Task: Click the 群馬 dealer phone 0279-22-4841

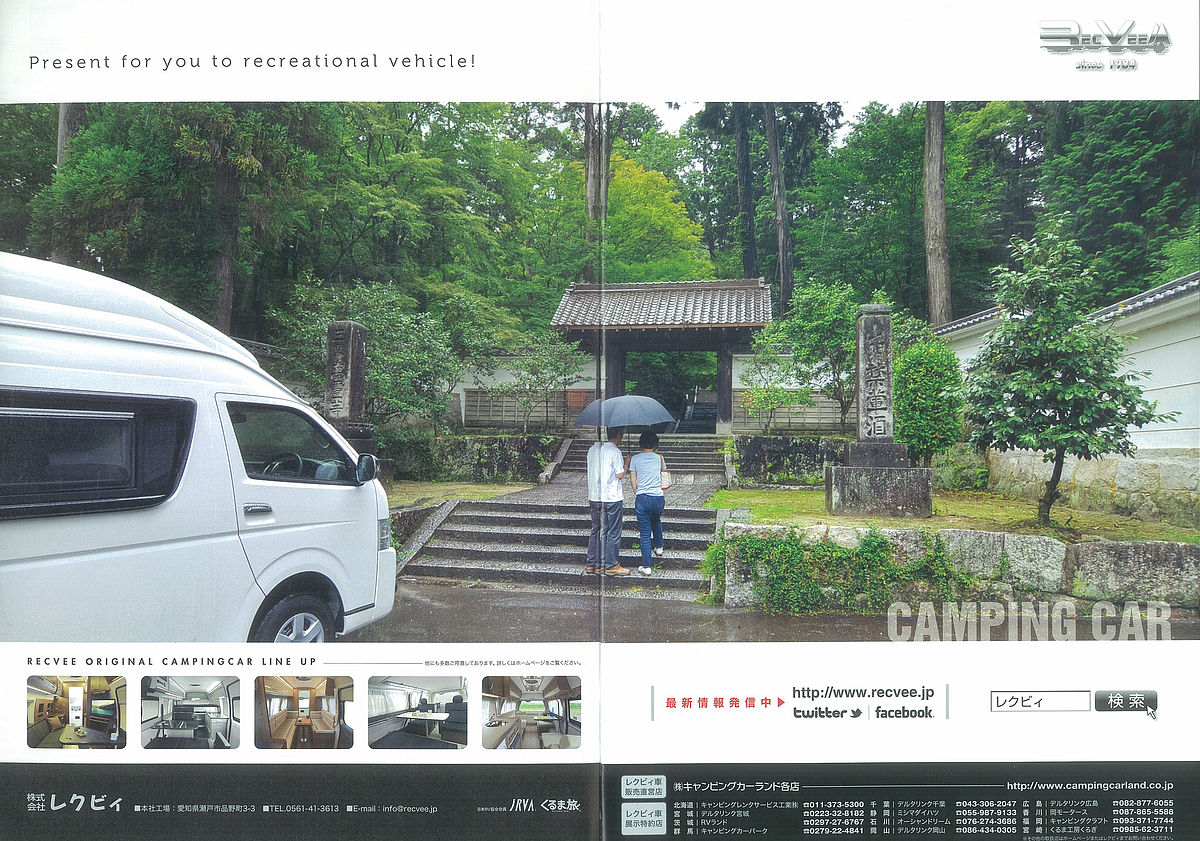Action: [x=833, y=831]
